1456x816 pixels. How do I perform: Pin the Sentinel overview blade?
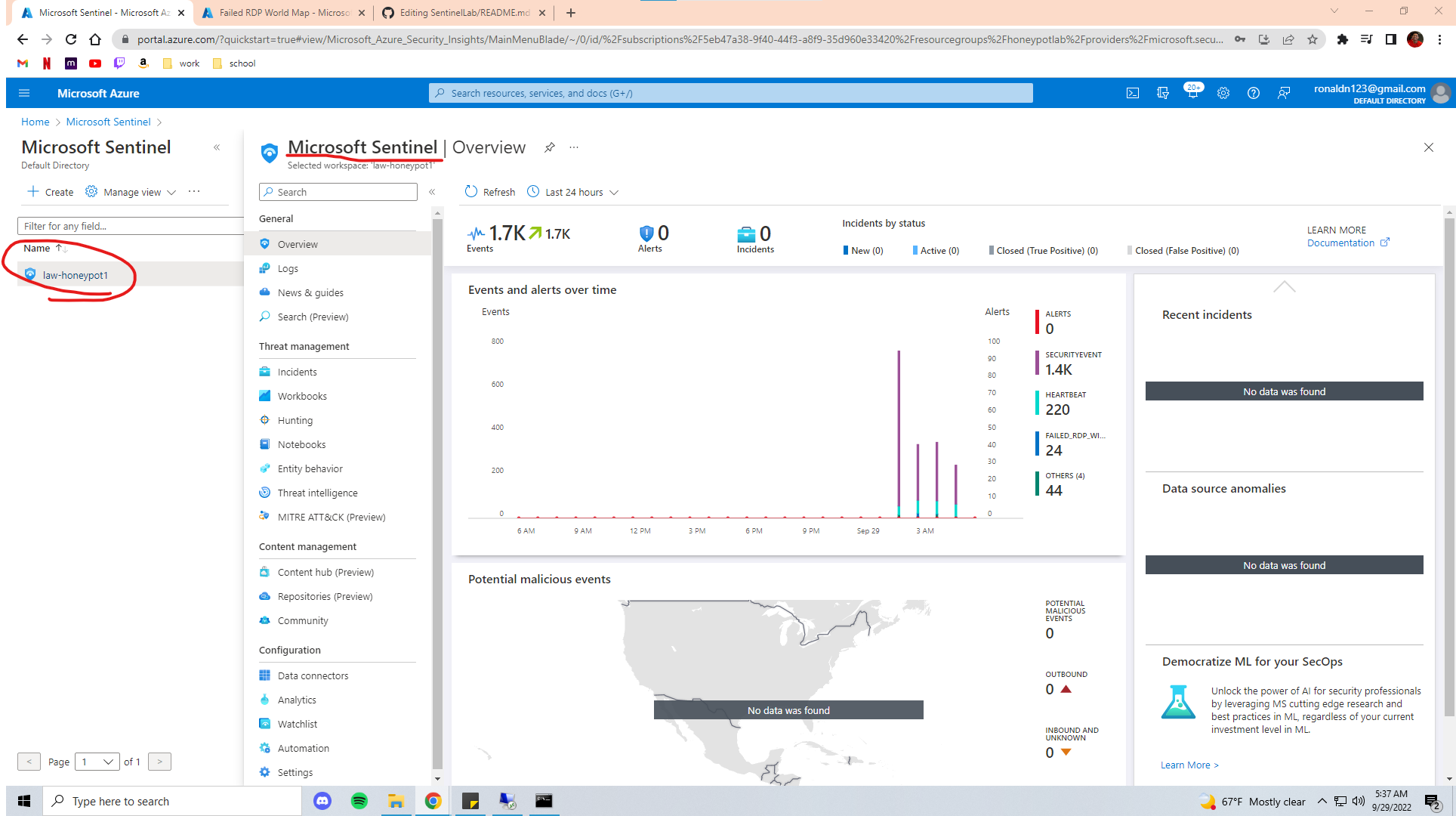pyautogui.click(x=550, y=147)
